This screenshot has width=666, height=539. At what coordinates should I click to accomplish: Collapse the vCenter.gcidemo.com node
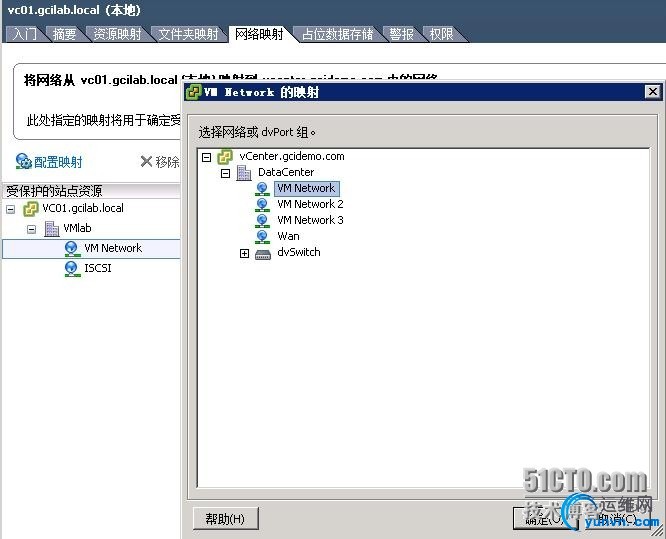click(206, 158)
